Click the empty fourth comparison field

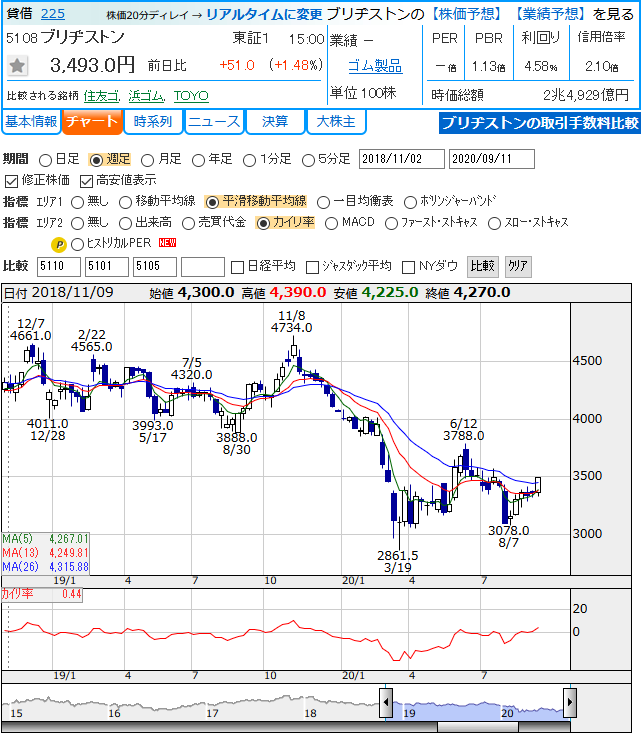tap(203, 267)
